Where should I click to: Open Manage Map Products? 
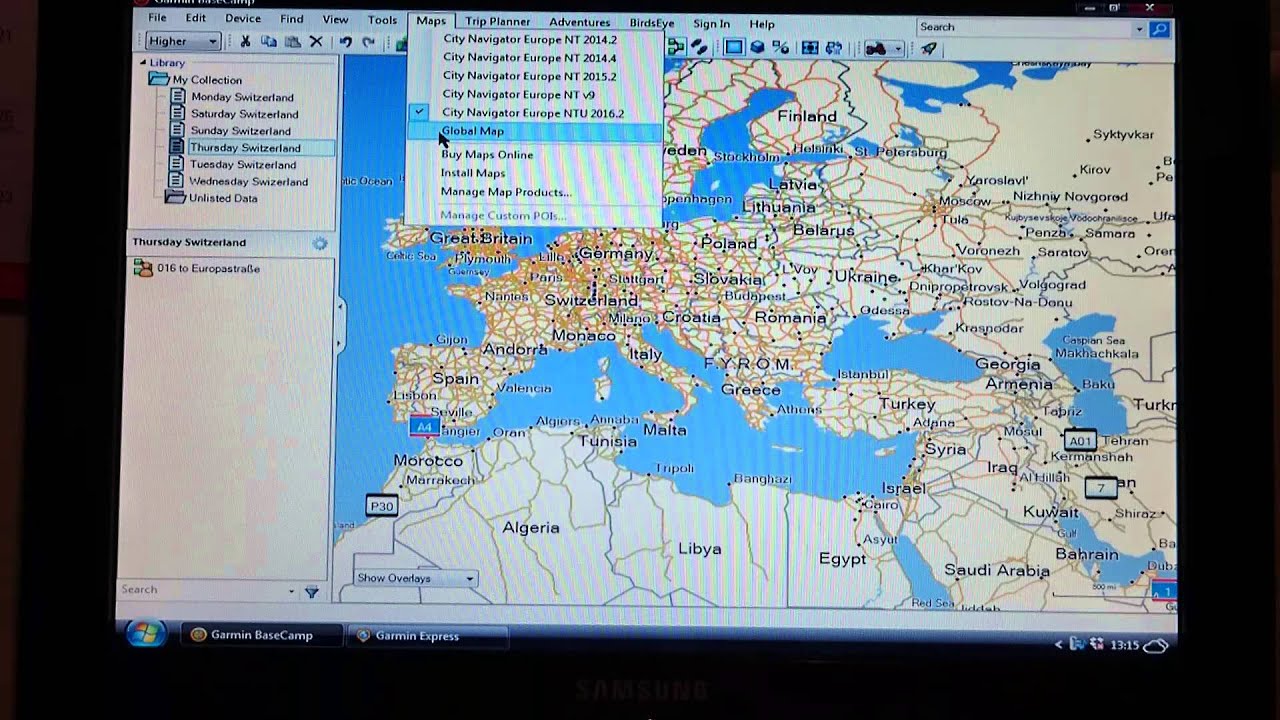(506, 192)
